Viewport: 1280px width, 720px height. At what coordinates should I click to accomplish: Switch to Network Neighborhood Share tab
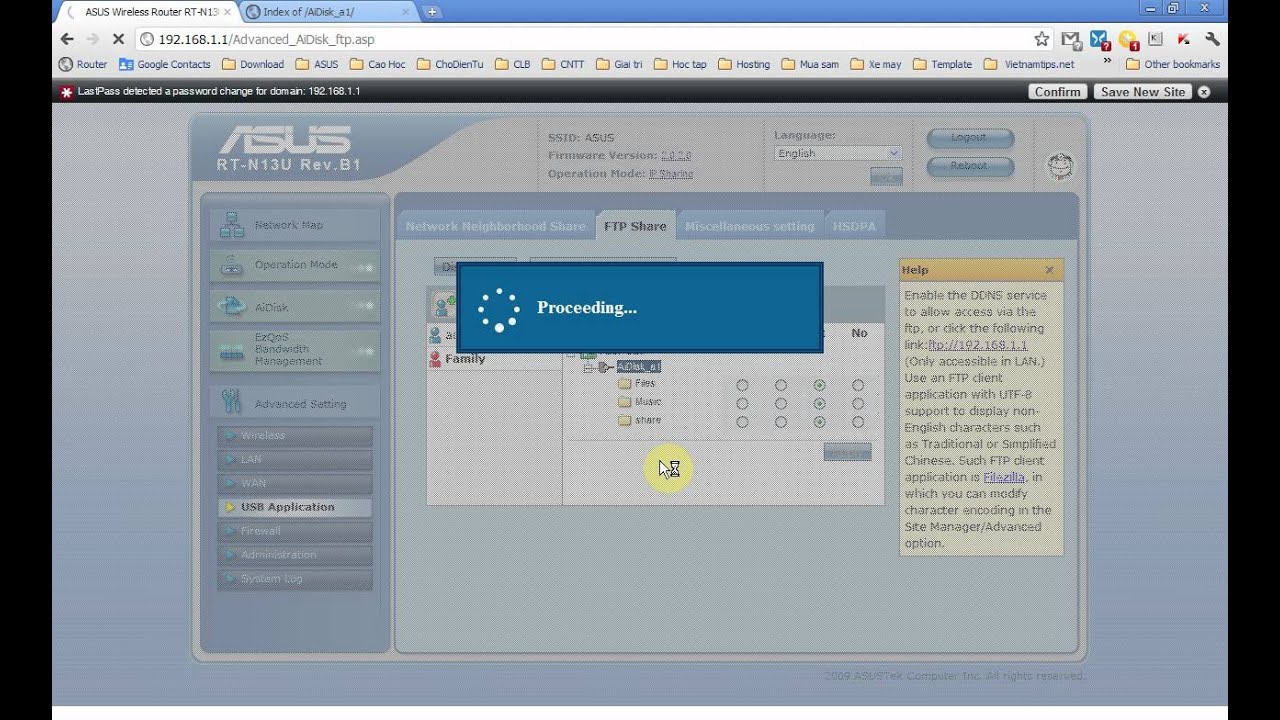click(495, 226)
